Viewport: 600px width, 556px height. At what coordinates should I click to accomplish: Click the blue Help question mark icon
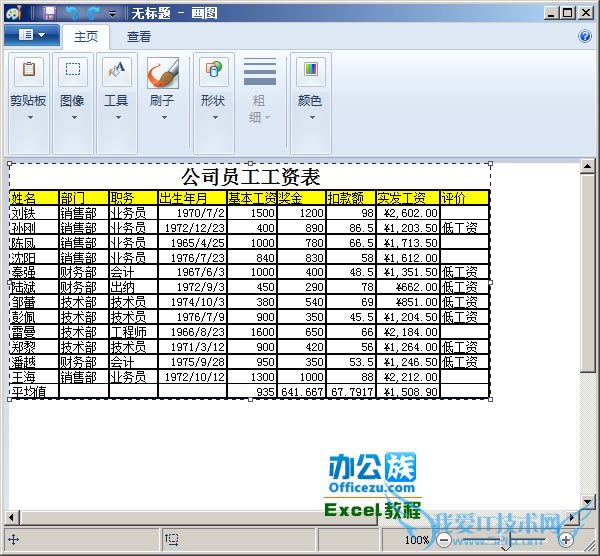pos(585,36)
